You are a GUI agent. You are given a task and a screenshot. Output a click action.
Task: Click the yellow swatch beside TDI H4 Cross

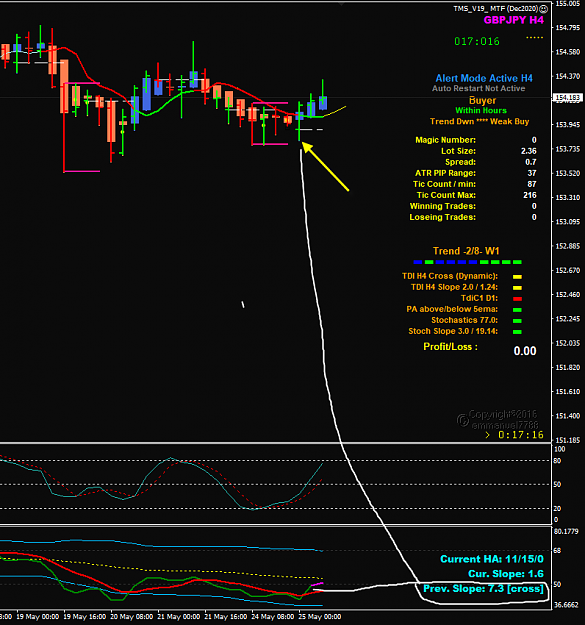[517, 277]
